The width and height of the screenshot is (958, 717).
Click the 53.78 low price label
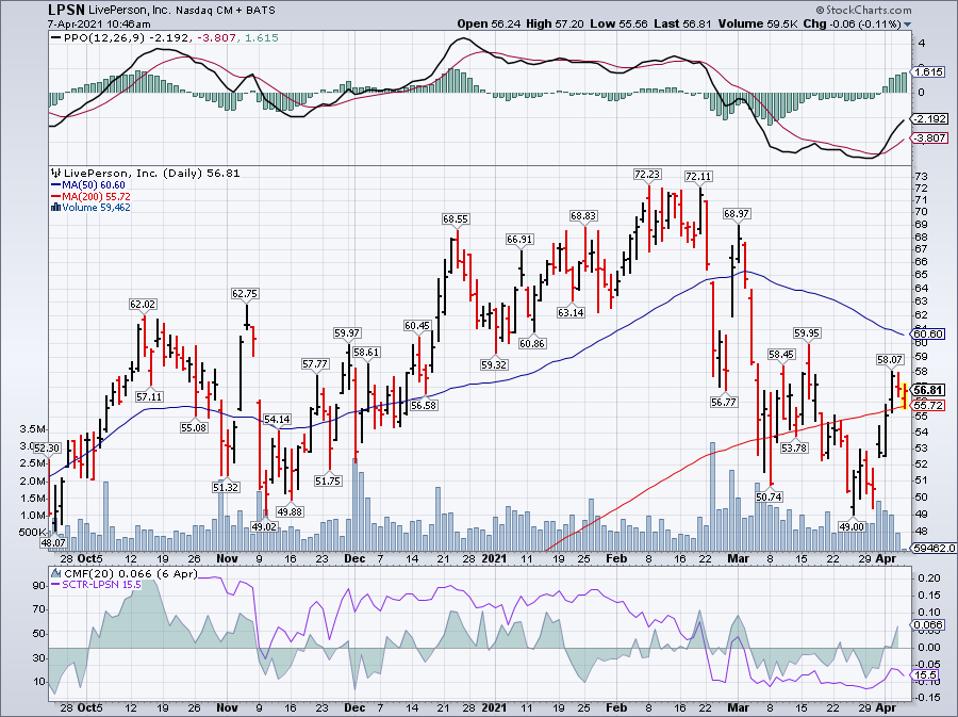click(x=794, y=448)
